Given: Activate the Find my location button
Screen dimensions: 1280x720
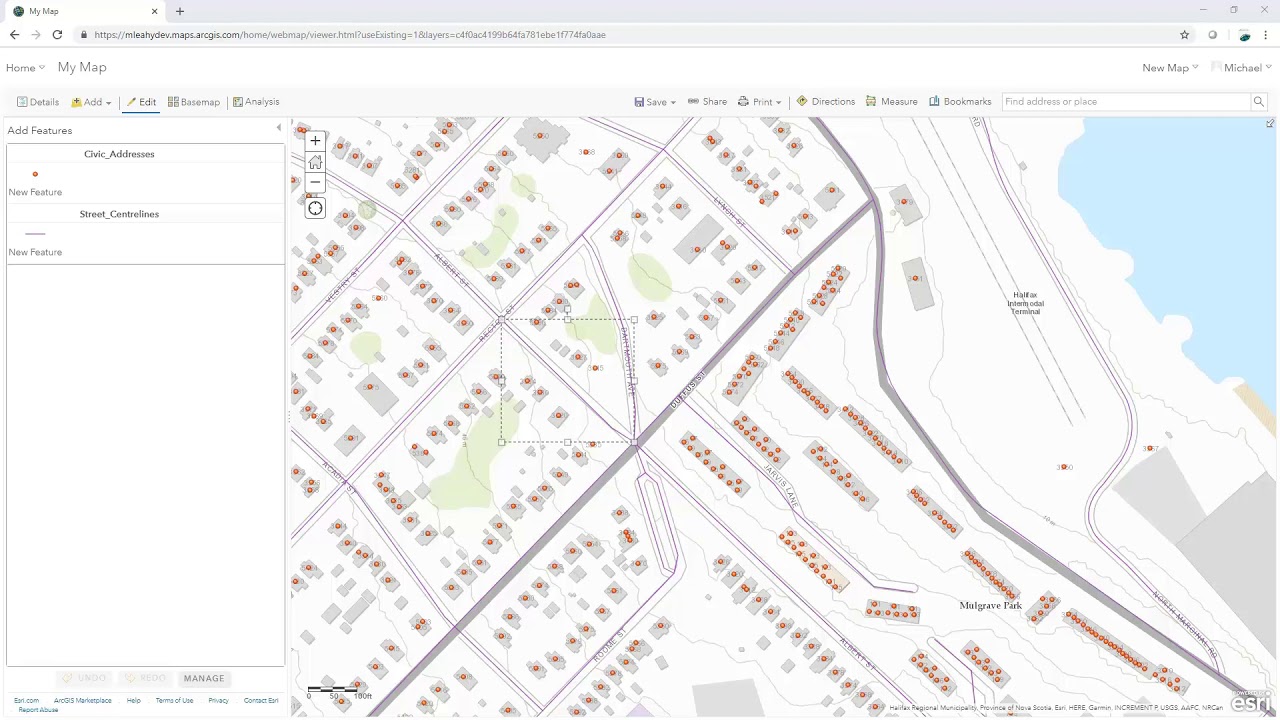Looking at the screenshot, I should [315, 208].
